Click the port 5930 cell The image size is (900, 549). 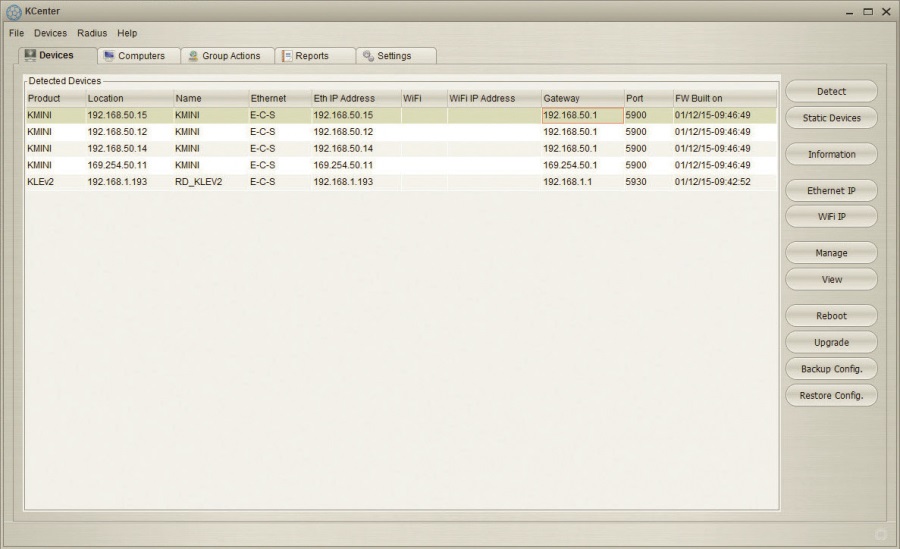point(649,181)
